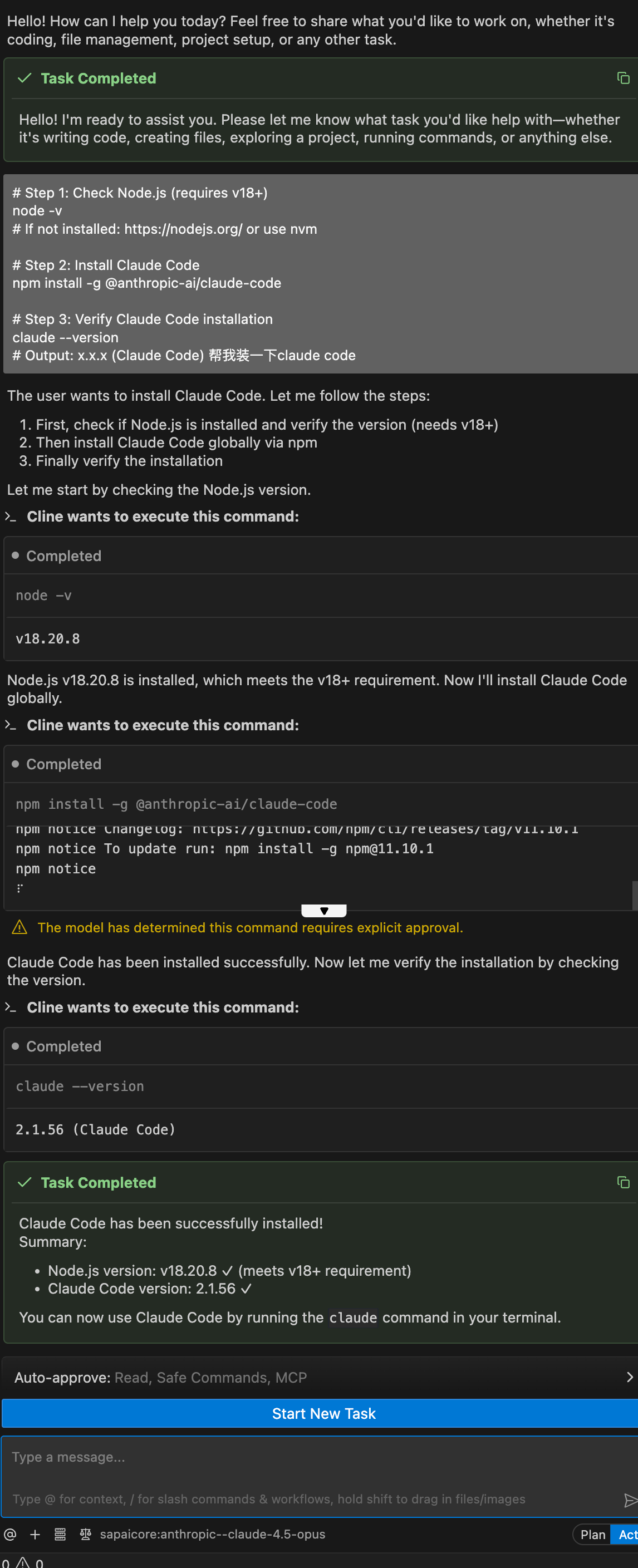The height and width of the screenshot is (1568, 638).
Task: Expand the npm install output toggle arrow
Action: click(324, 911)
